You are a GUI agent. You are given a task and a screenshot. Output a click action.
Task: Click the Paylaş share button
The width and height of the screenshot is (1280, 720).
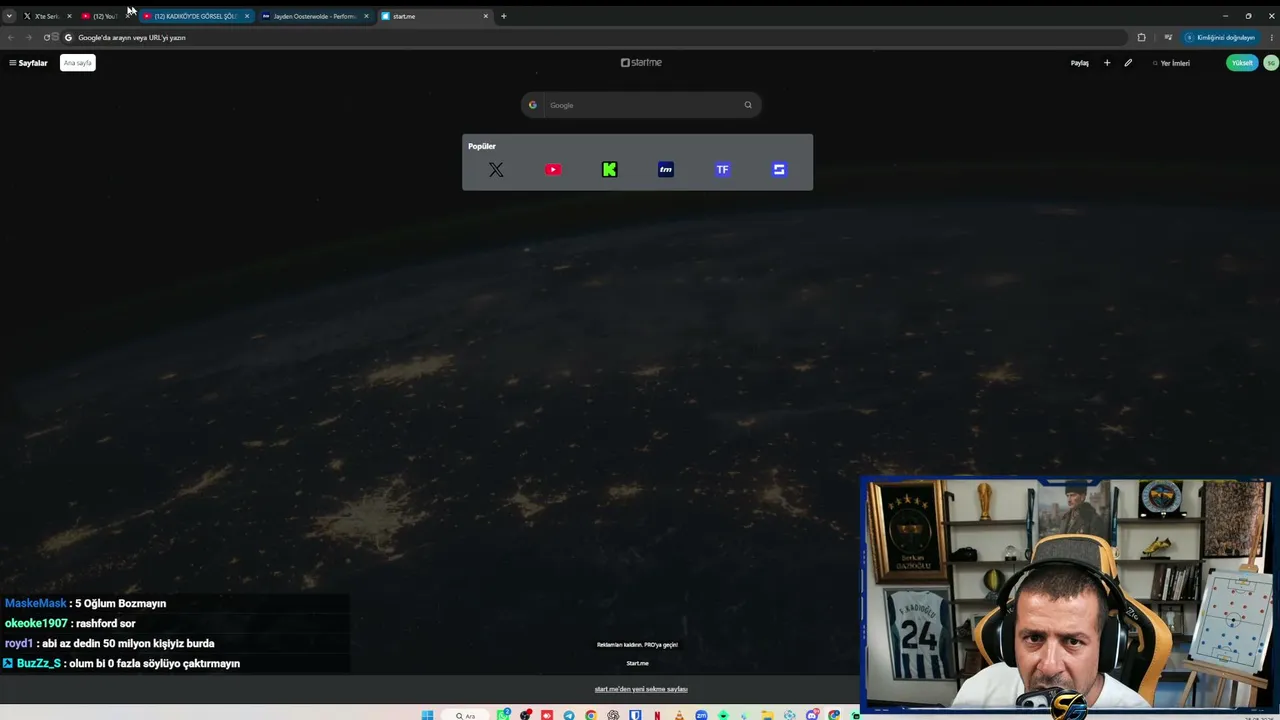pyautogui.click(x=1080, y=63)
